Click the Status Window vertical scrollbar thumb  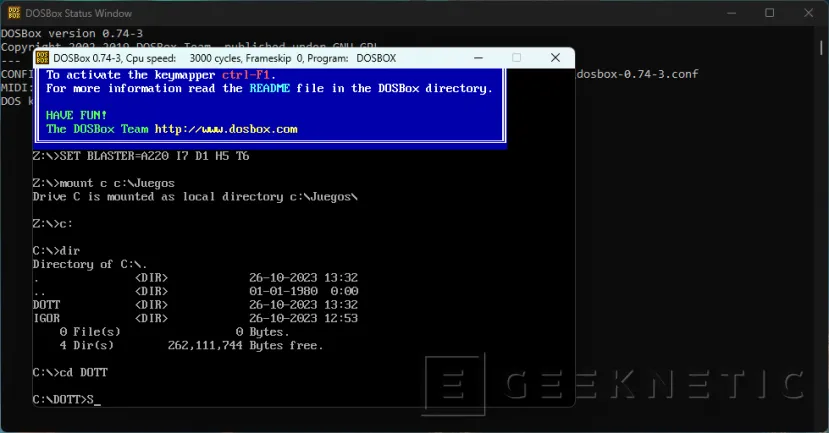click(x=821, y=48)
